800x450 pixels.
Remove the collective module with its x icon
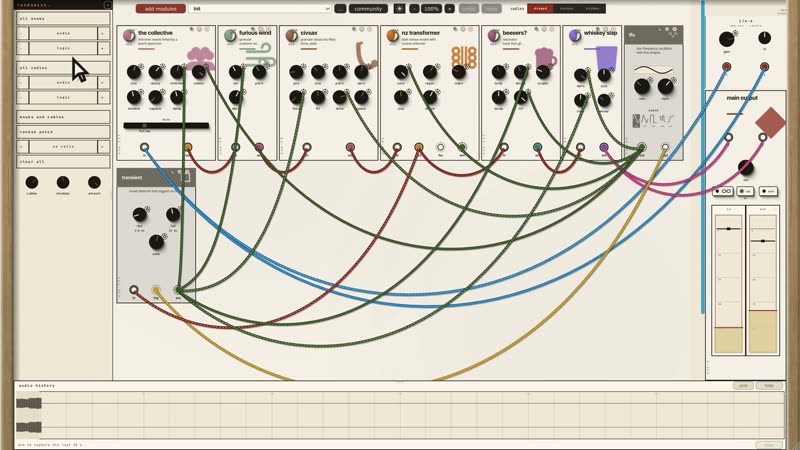pyautogui.click(x=207, y=30)
